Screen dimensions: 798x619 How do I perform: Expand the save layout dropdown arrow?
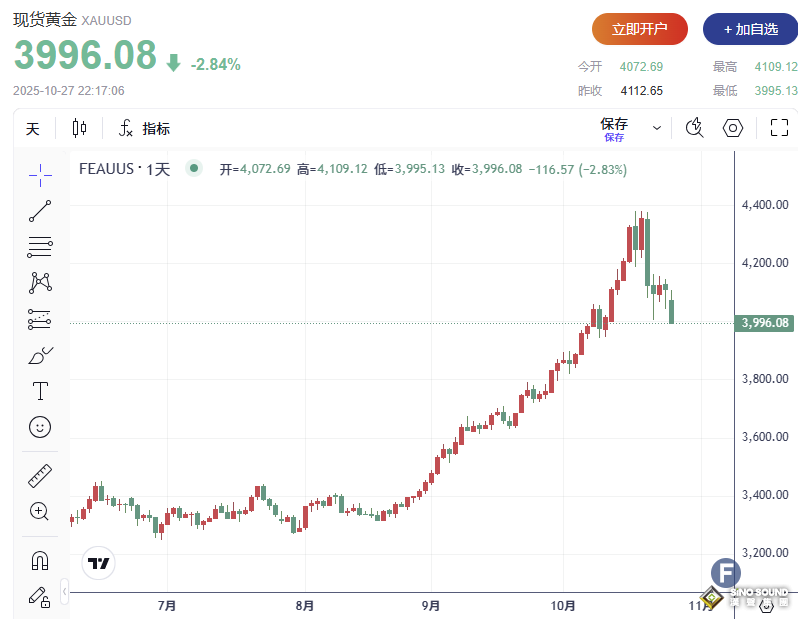click(657, 128)
